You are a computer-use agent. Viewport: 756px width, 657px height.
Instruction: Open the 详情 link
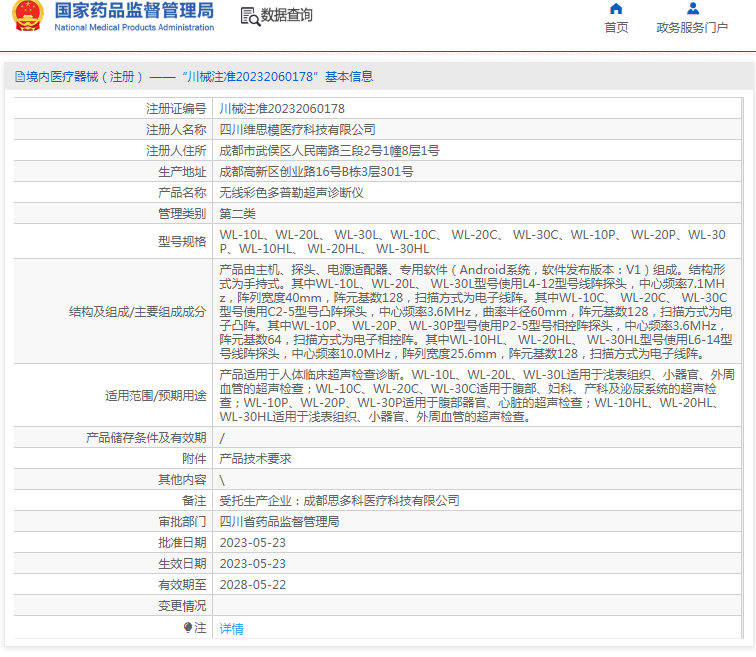click(231, 629)
